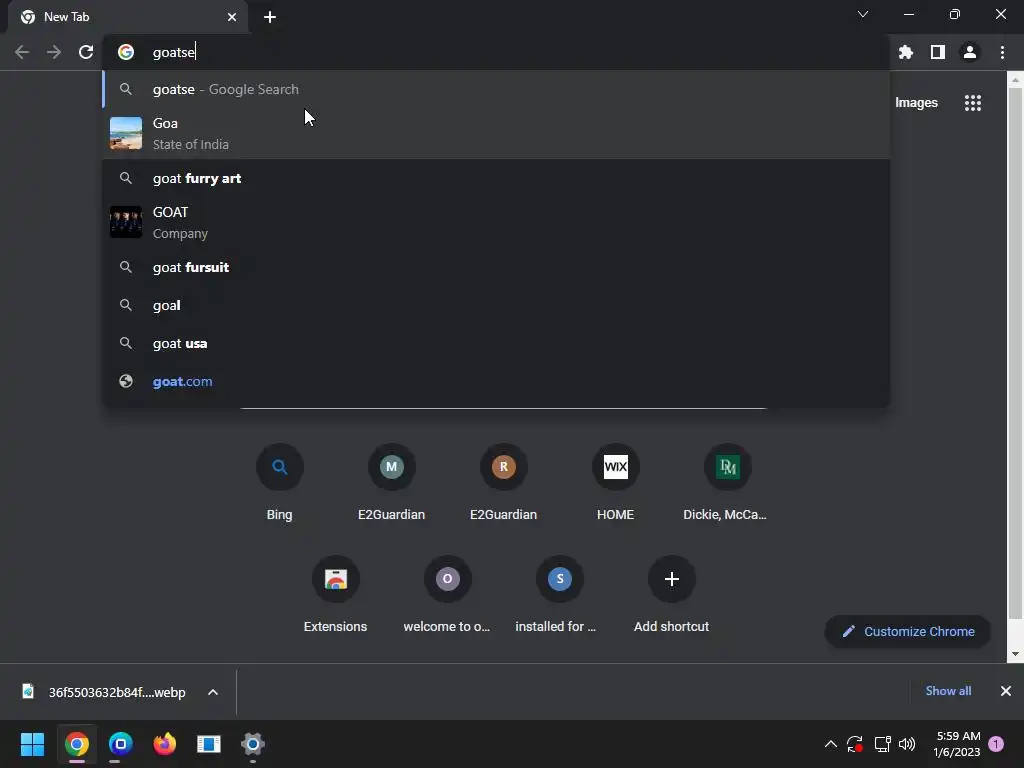Click the address bar containing goatse

496,52
